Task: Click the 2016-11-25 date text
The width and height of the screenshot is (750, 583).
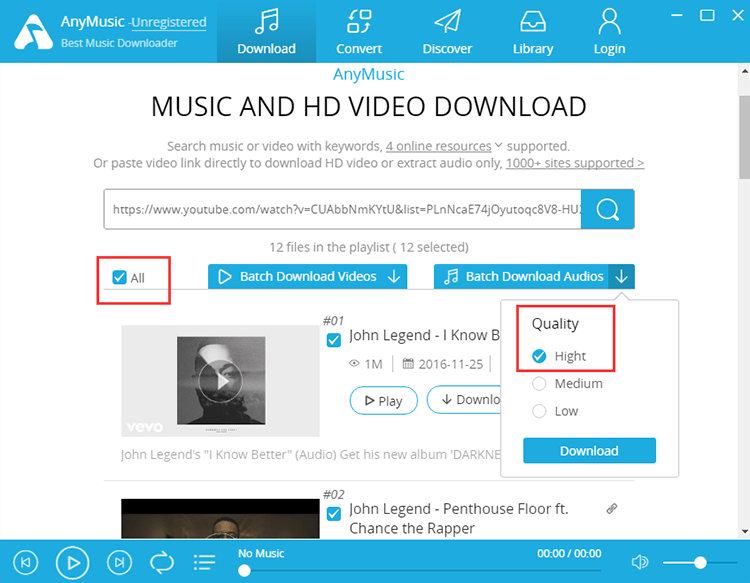Action: click(451, 364)
